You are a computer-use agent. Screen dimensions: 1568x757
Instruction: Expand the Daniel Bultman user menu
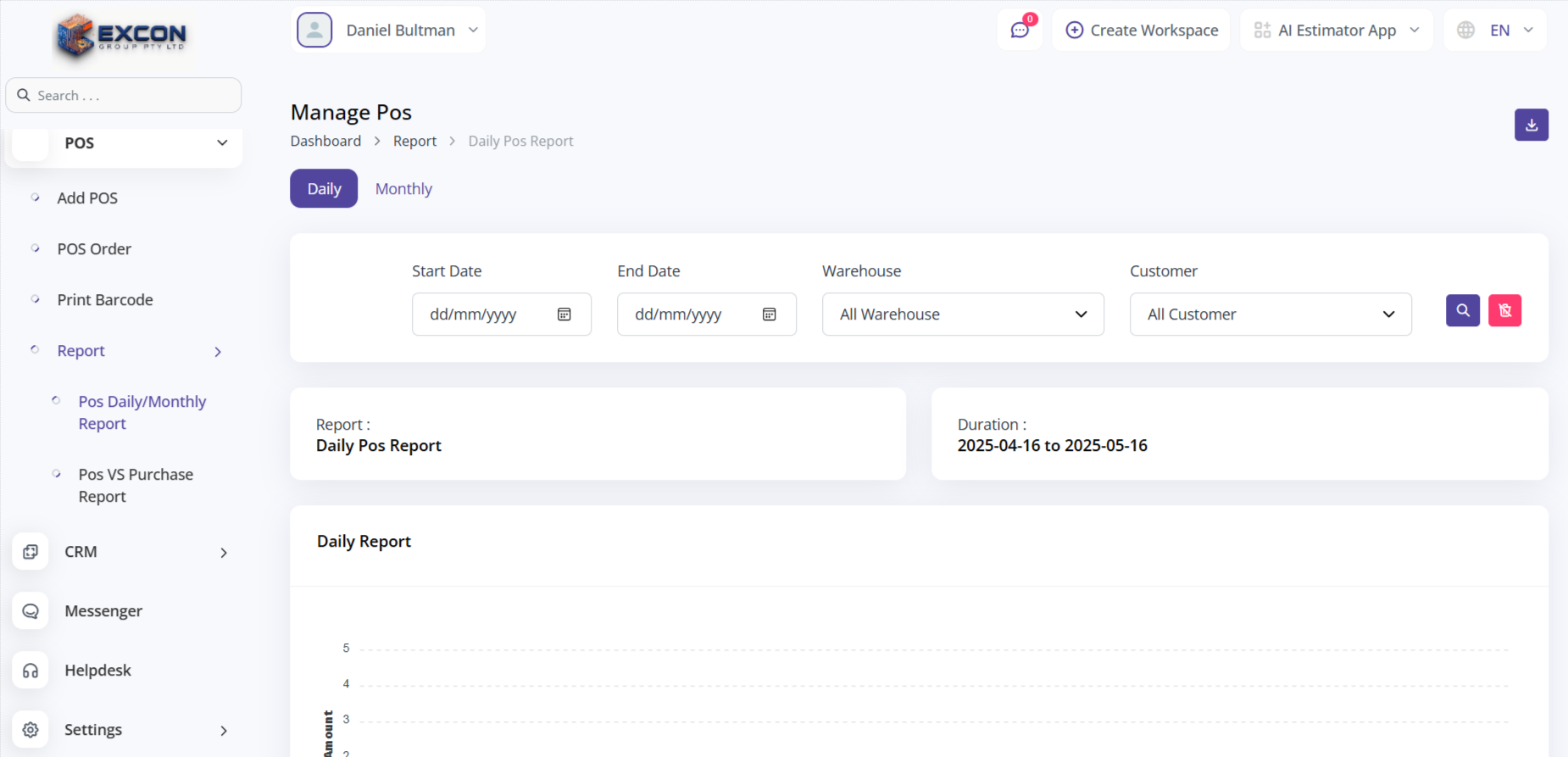(388, 31)
